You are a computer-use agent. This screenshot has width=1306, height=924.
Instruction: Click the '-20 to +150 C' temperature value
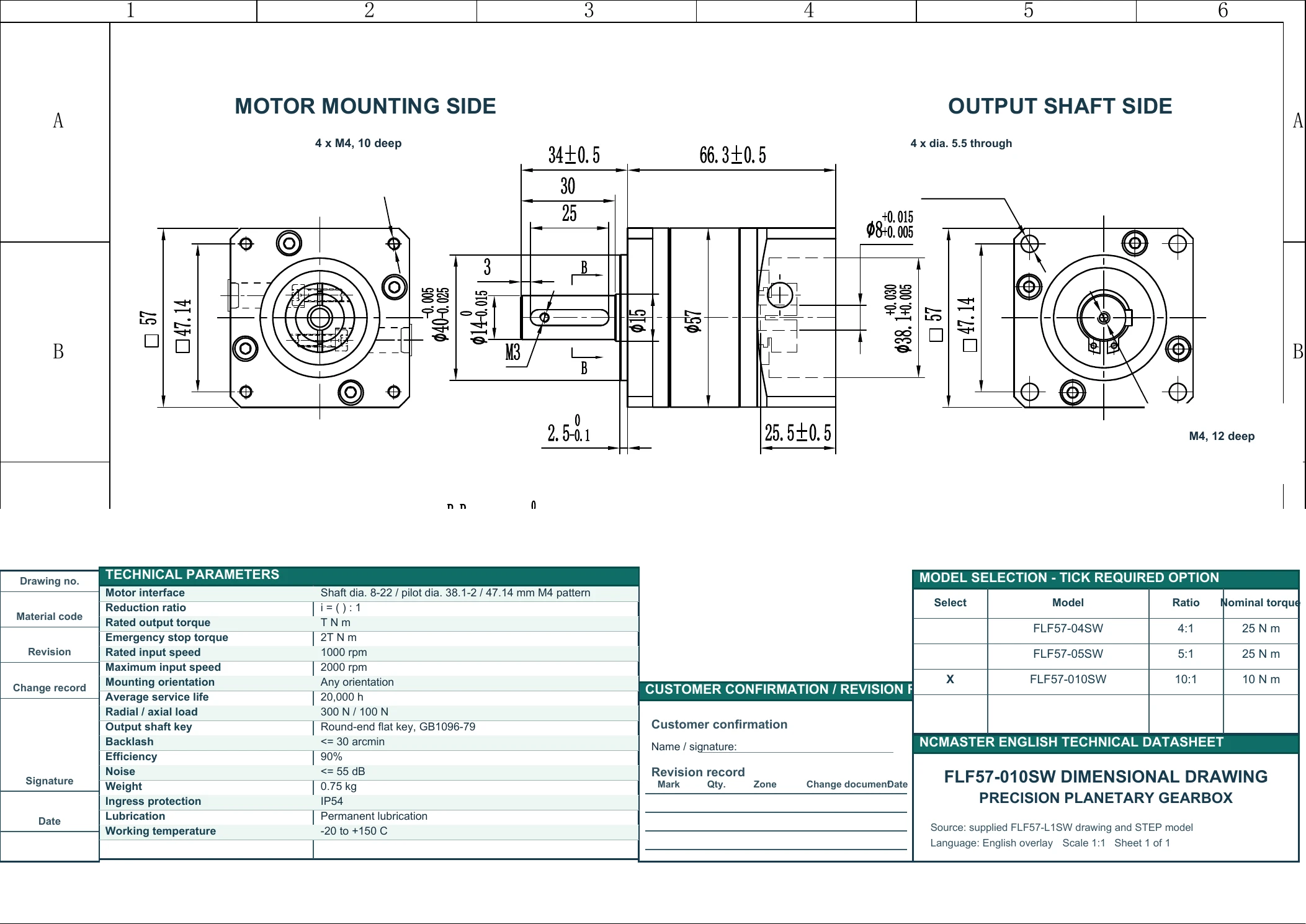[x=354, y=831]
